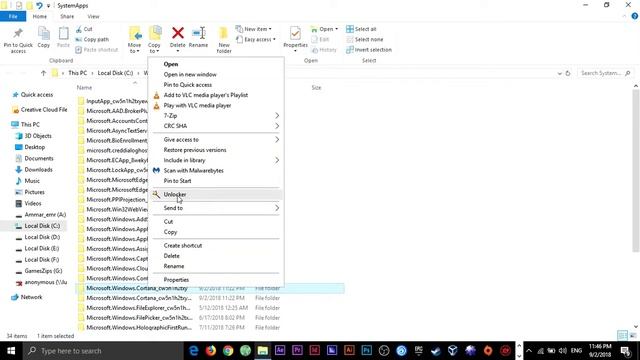
Task: Open the Copy to ribbon button
Action: pos(154,40)
